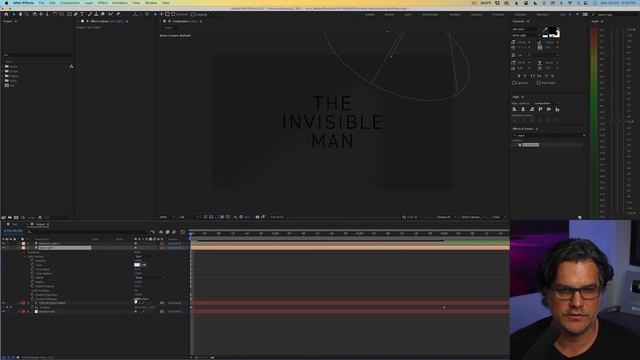The width and height of the screenshot is (640, 360).
Task: Select the Hand tool
Action: point(20,14)
